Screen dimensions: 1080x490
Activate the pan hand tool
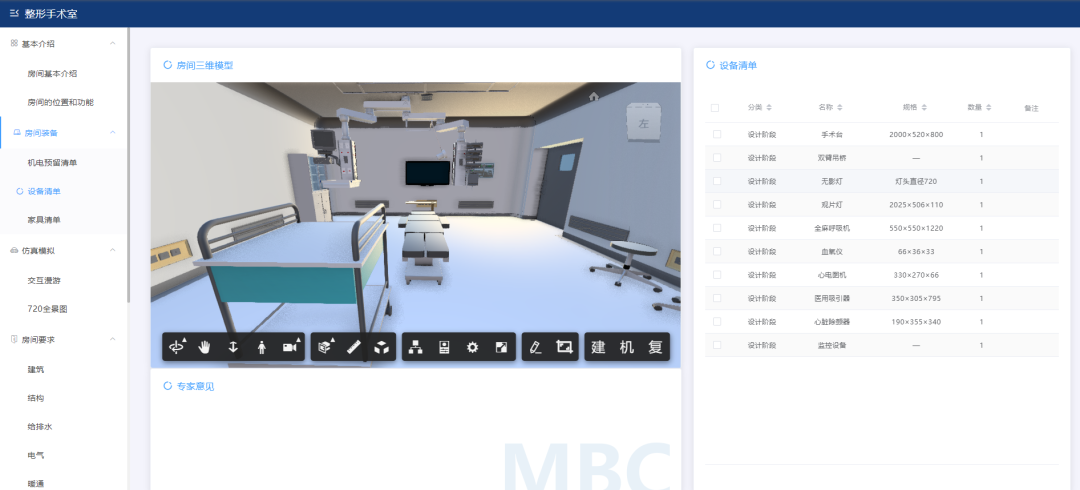pyautogui.click(x=205, y=347)
